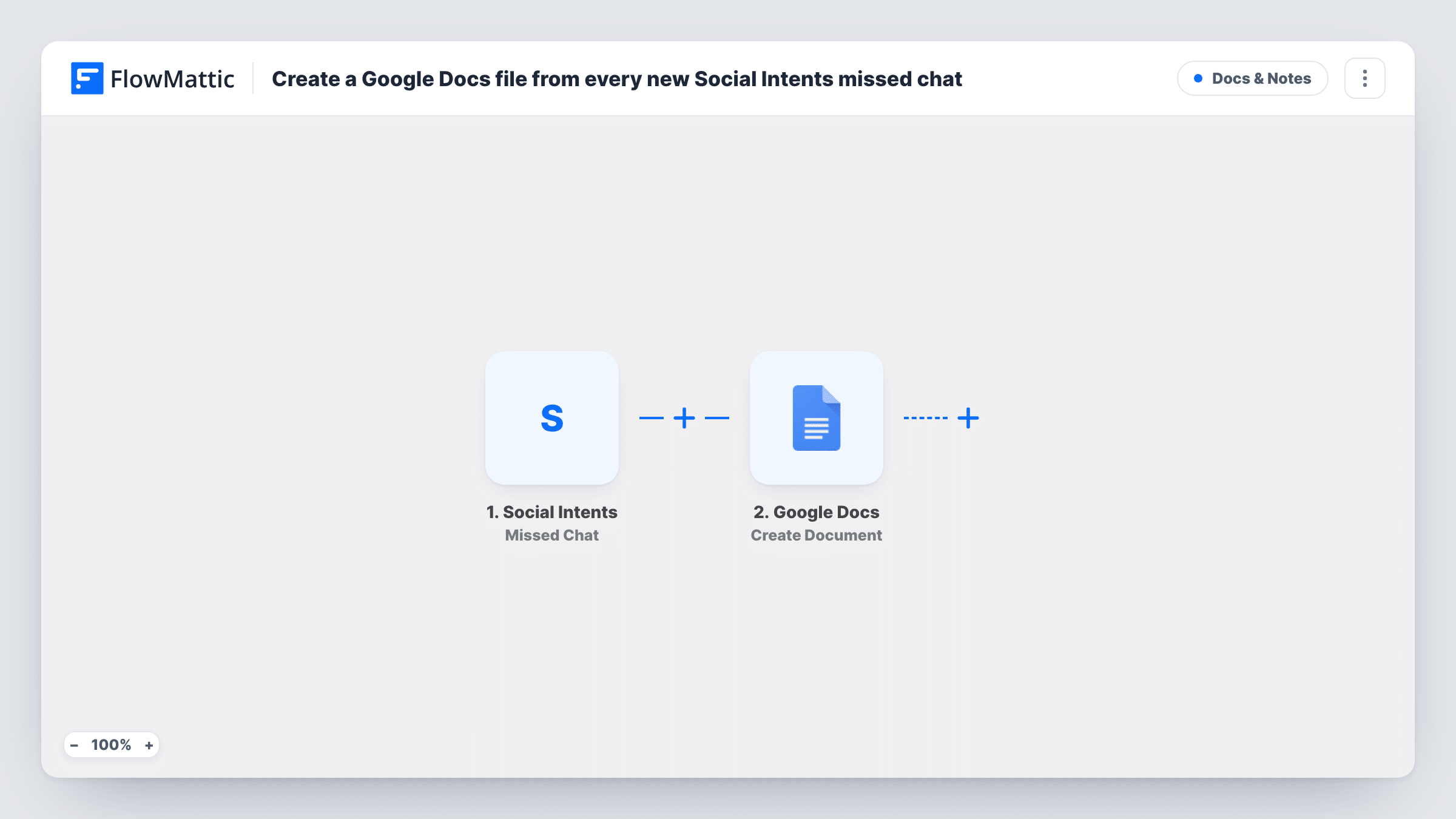Click the workflow title text
Screen dimensions: 1456x819
pos(616,79)
